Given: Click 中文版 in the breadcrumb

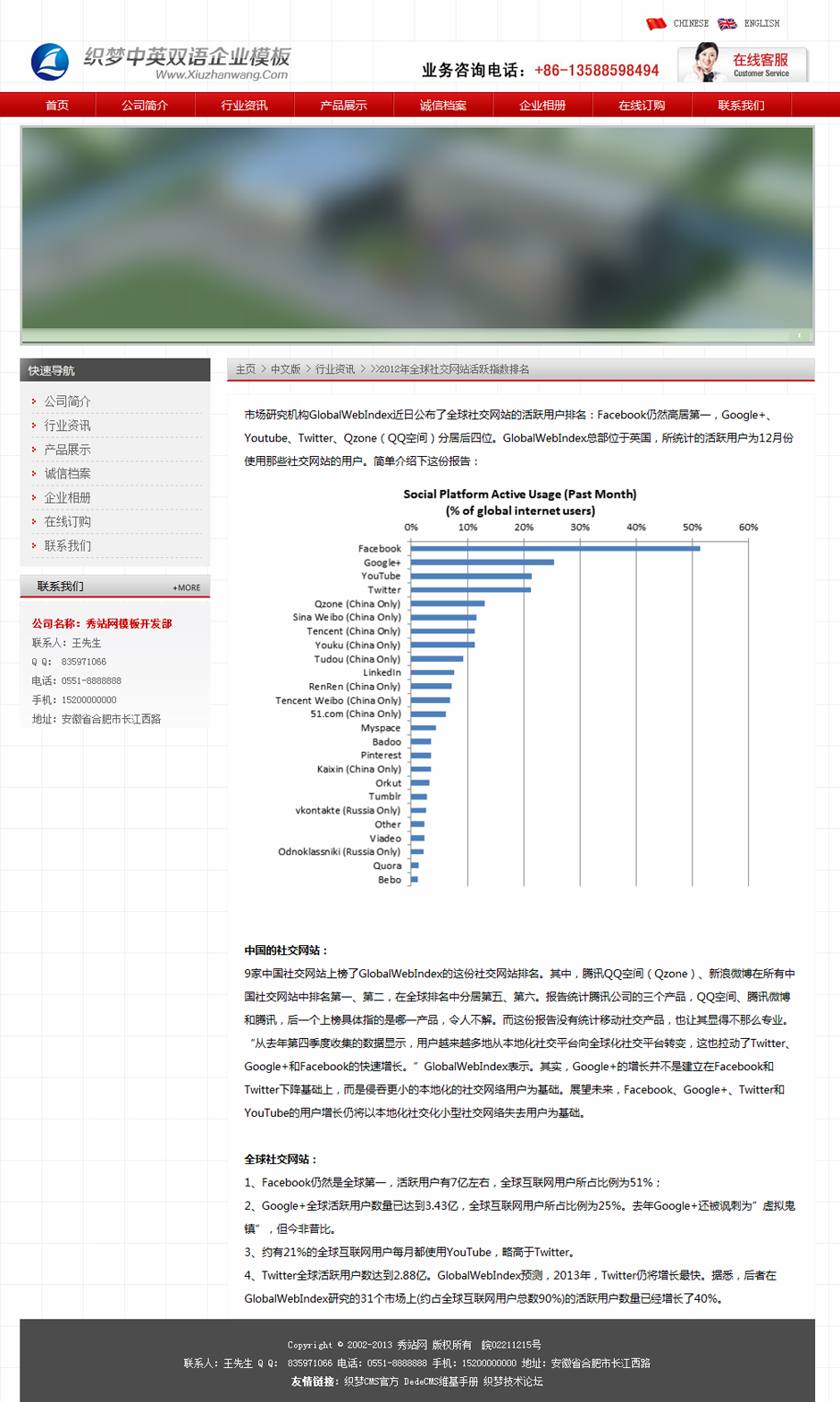Looking at the screenshot, I should [x=286, y=369].
